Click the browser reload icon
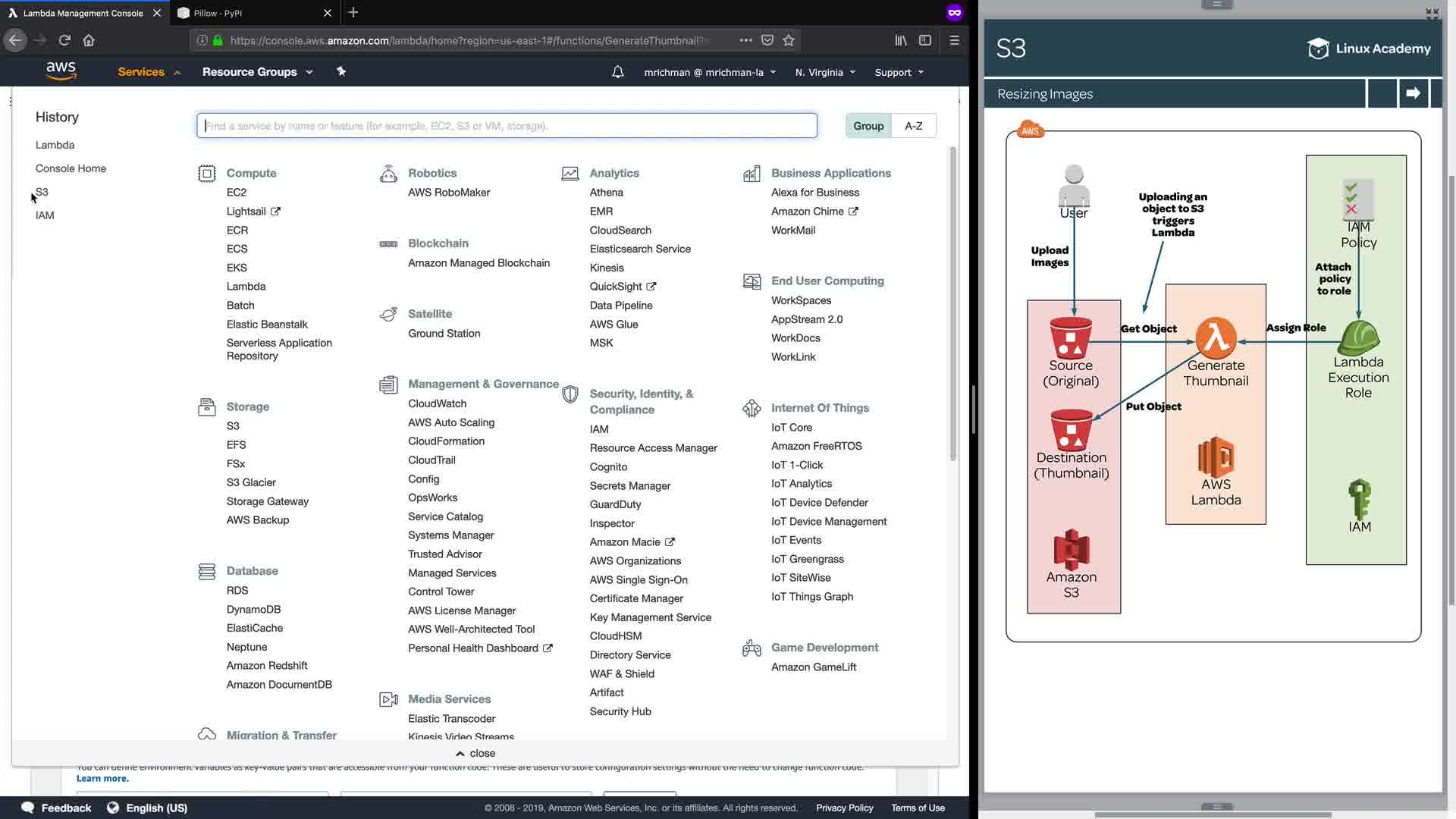Screen dimensions: 1456x819 pyautogui.click(x=64, y=40)
